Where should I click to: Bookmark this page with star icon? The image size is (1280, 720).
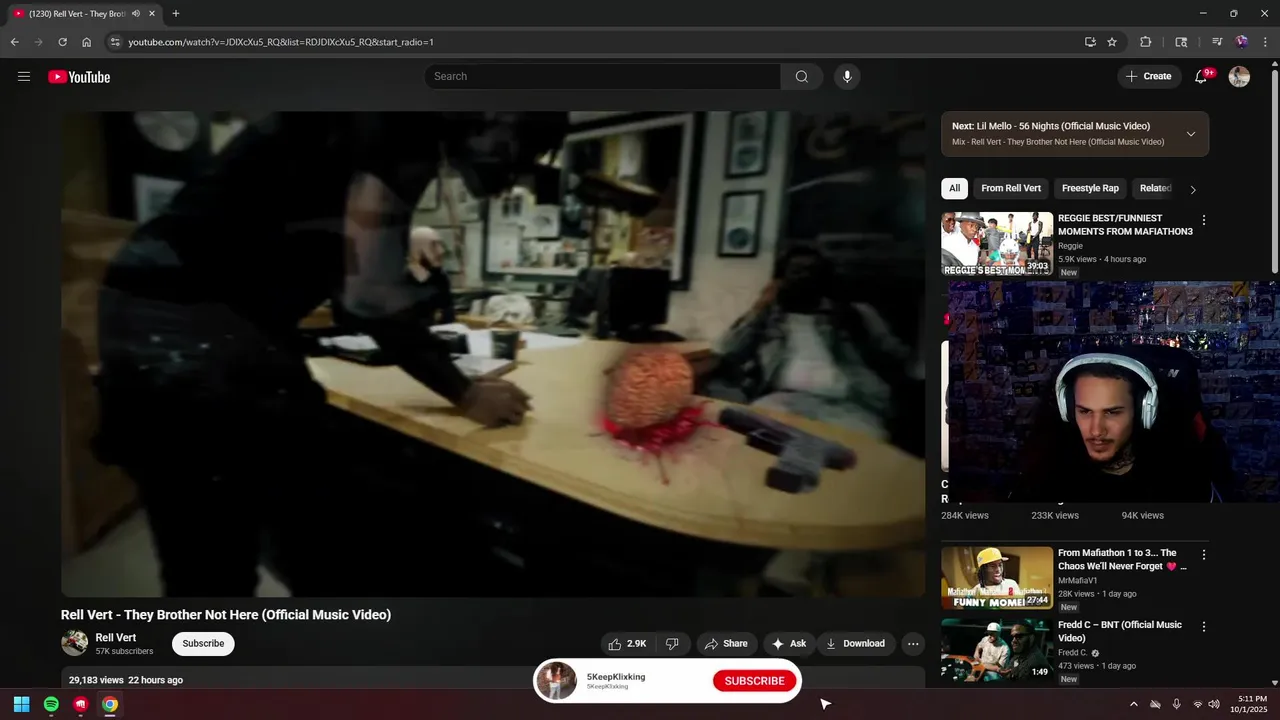(x=1112, y=42)
